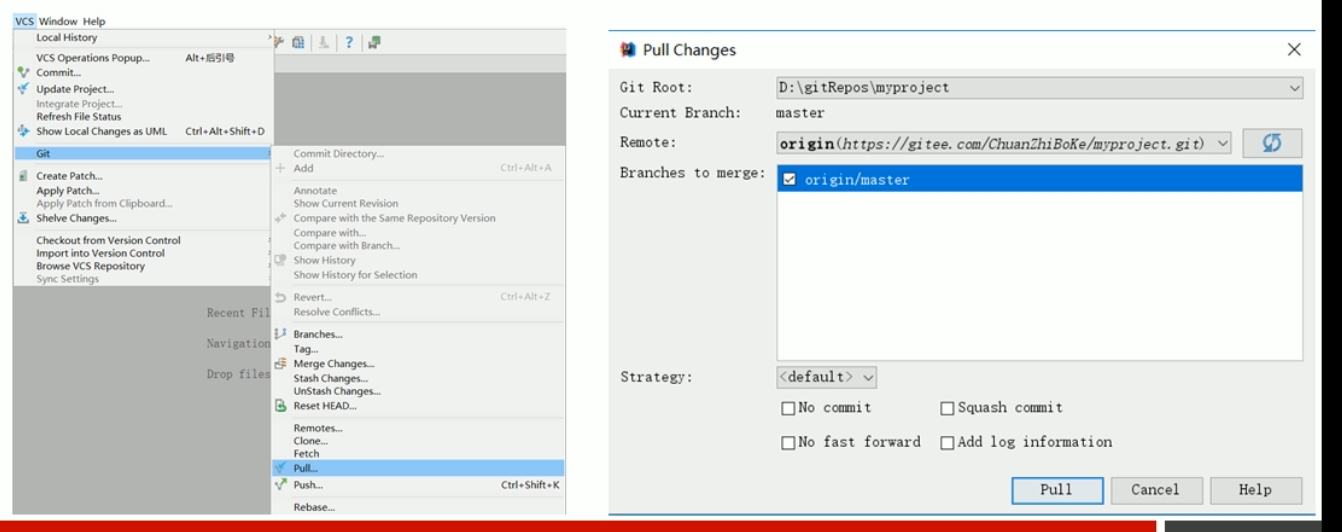Viewport: 1342px width, 532px height.
Task: Click the refresh remote branches icon button
Action: tap(1272, 144)
